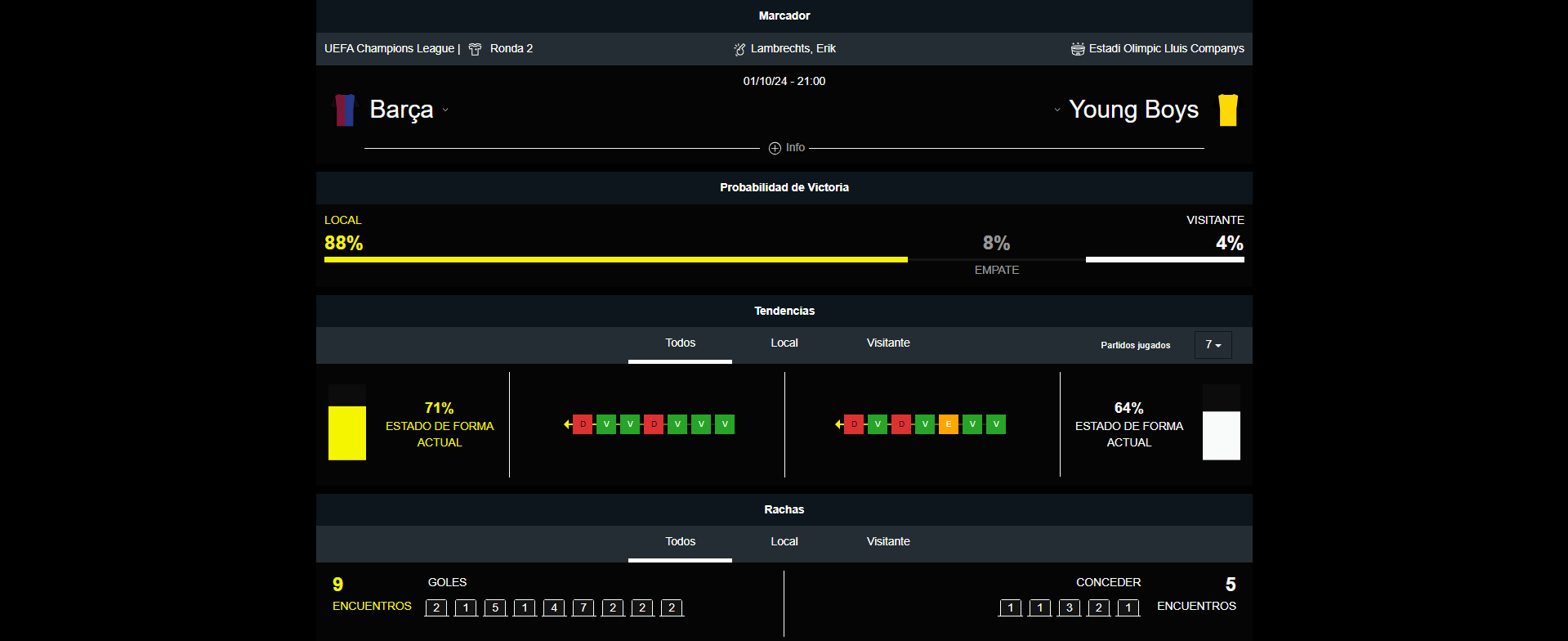
Task: Click the Ronda 2 shirt icon
Action: (x=475, y=49)
